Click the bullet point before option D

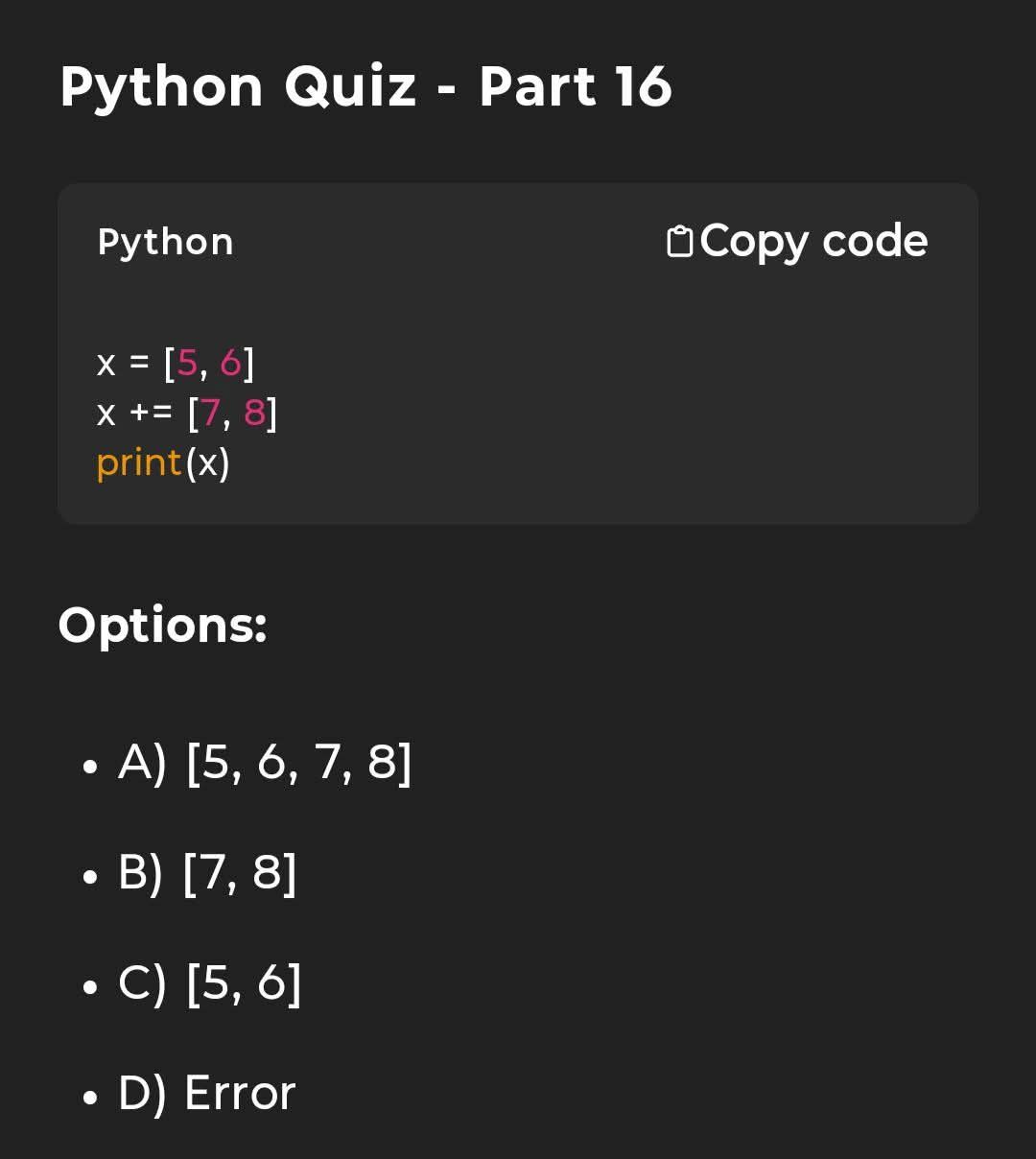point(90,1097)
